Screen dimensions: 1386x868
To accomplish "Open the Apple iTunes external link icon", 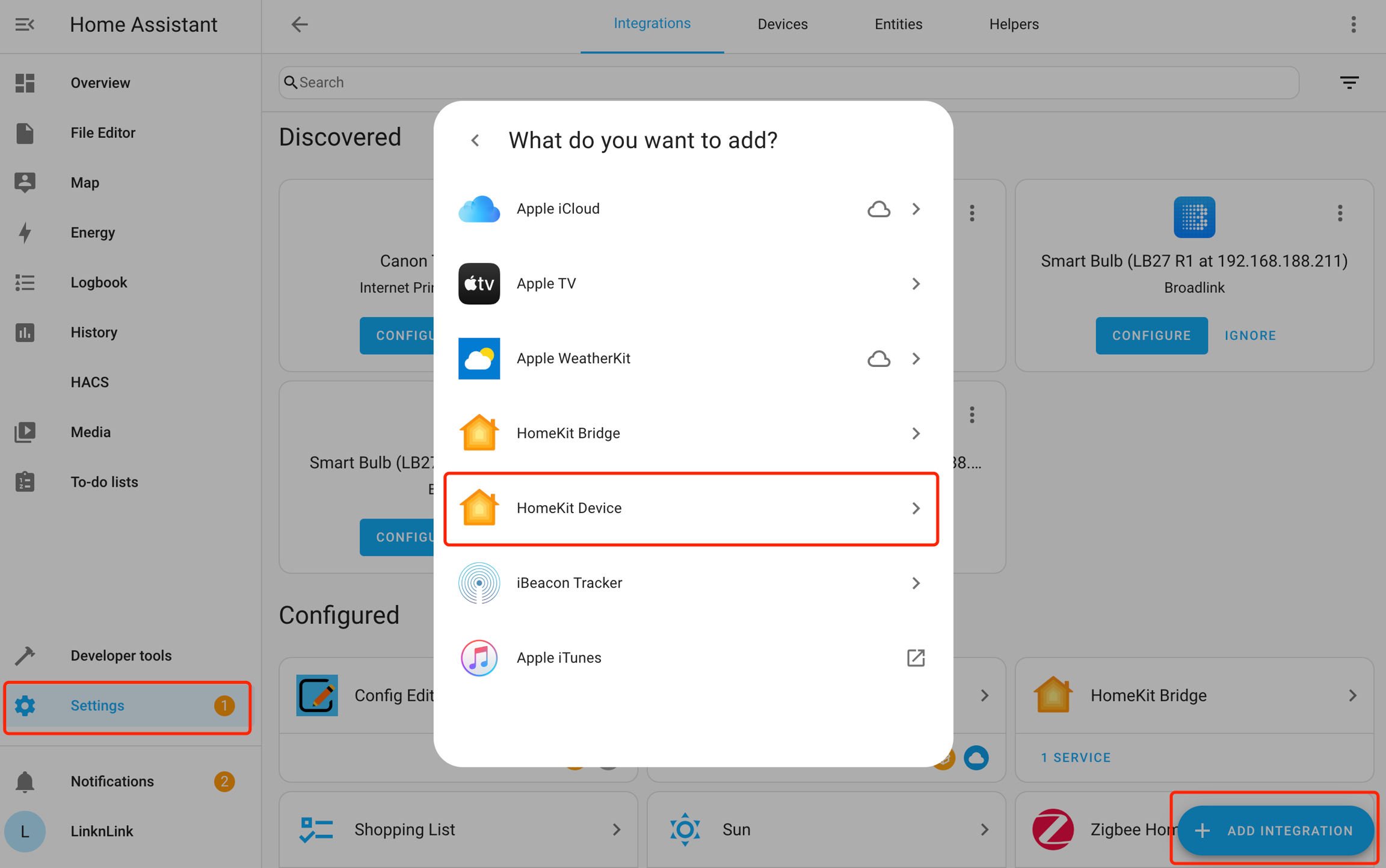I will coord(916,658).
